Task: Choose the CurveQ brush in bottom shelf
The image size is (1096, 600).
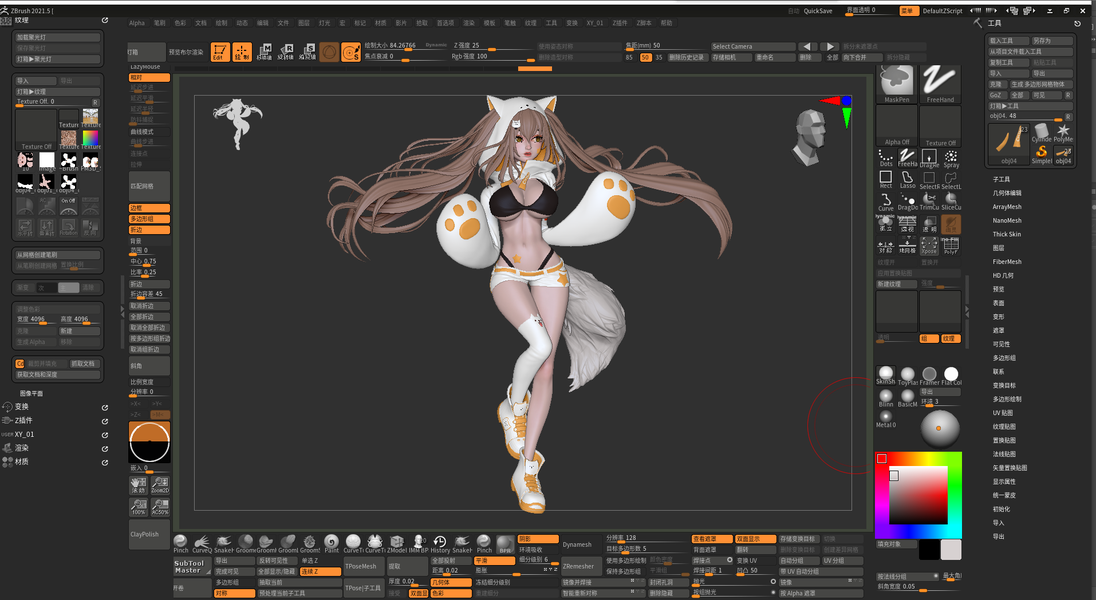Action: point(202,544)
